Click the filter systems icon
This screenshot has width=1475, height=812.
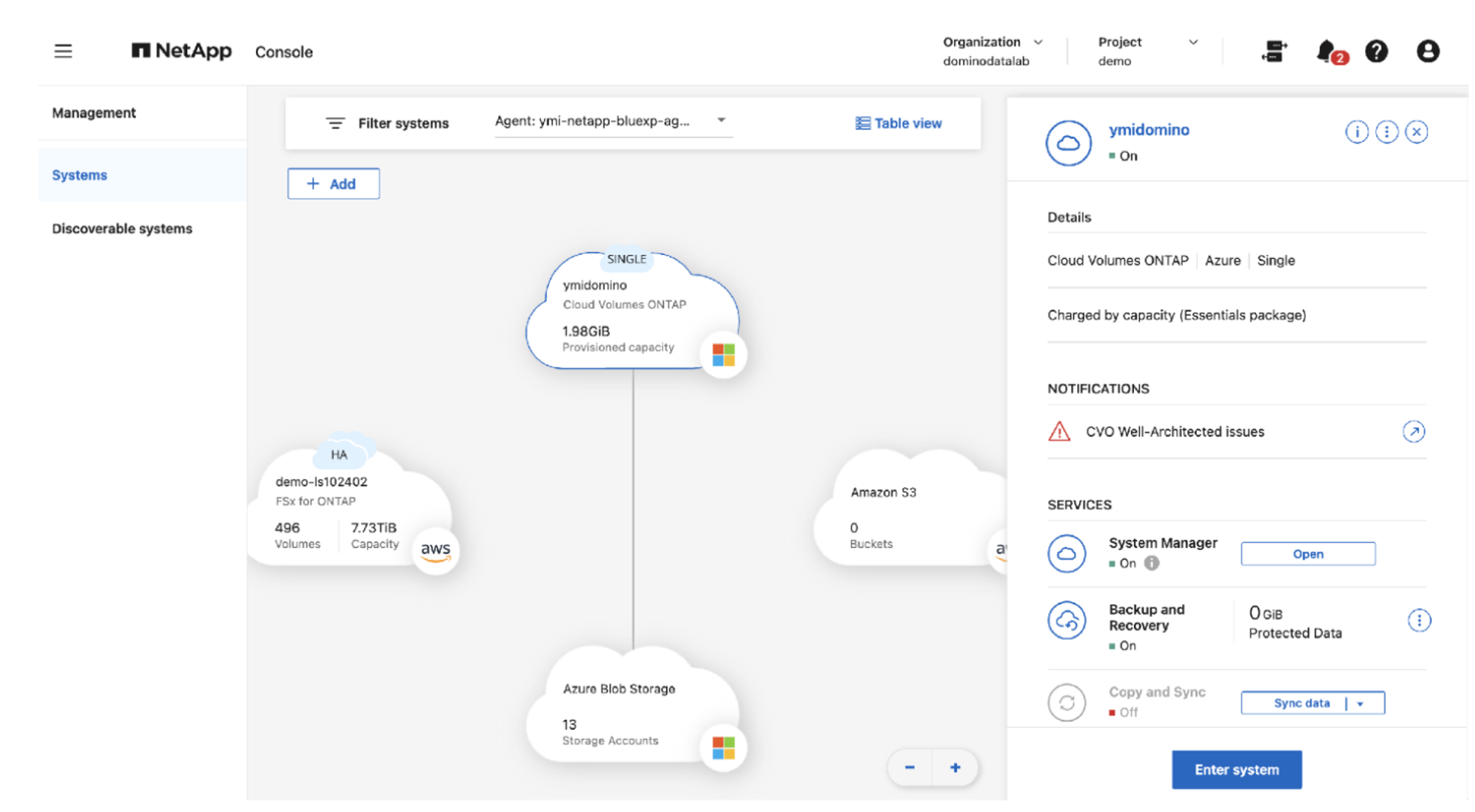pos(335,123)
